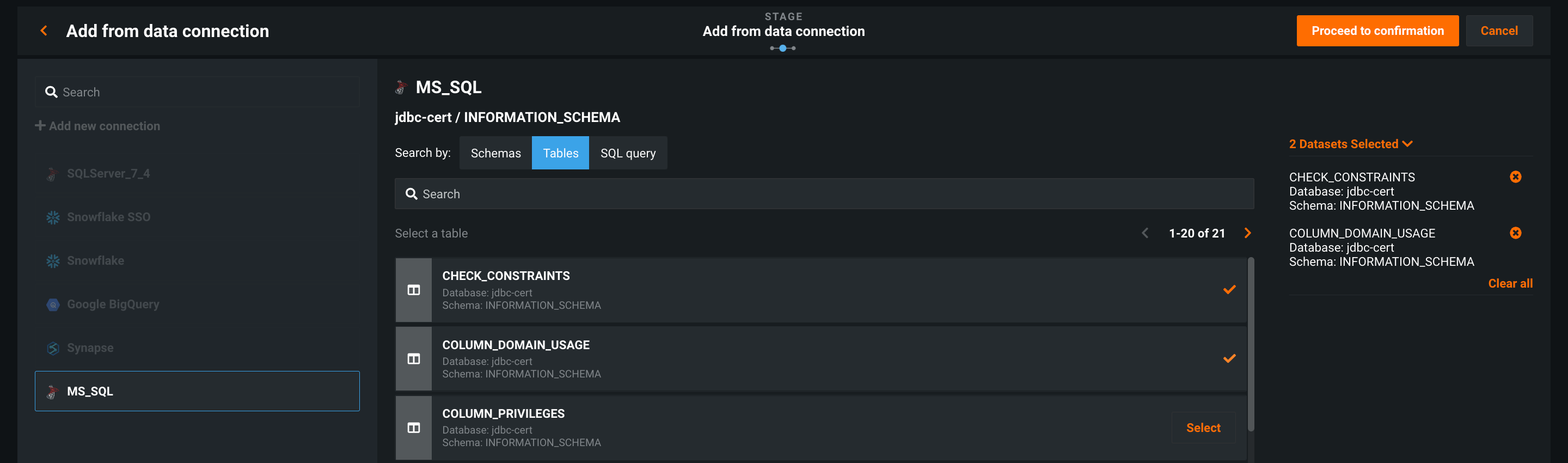Click the CHECK_CONSTRAINTS table icon
The image size is (1568, 463).
coord(414,290)
